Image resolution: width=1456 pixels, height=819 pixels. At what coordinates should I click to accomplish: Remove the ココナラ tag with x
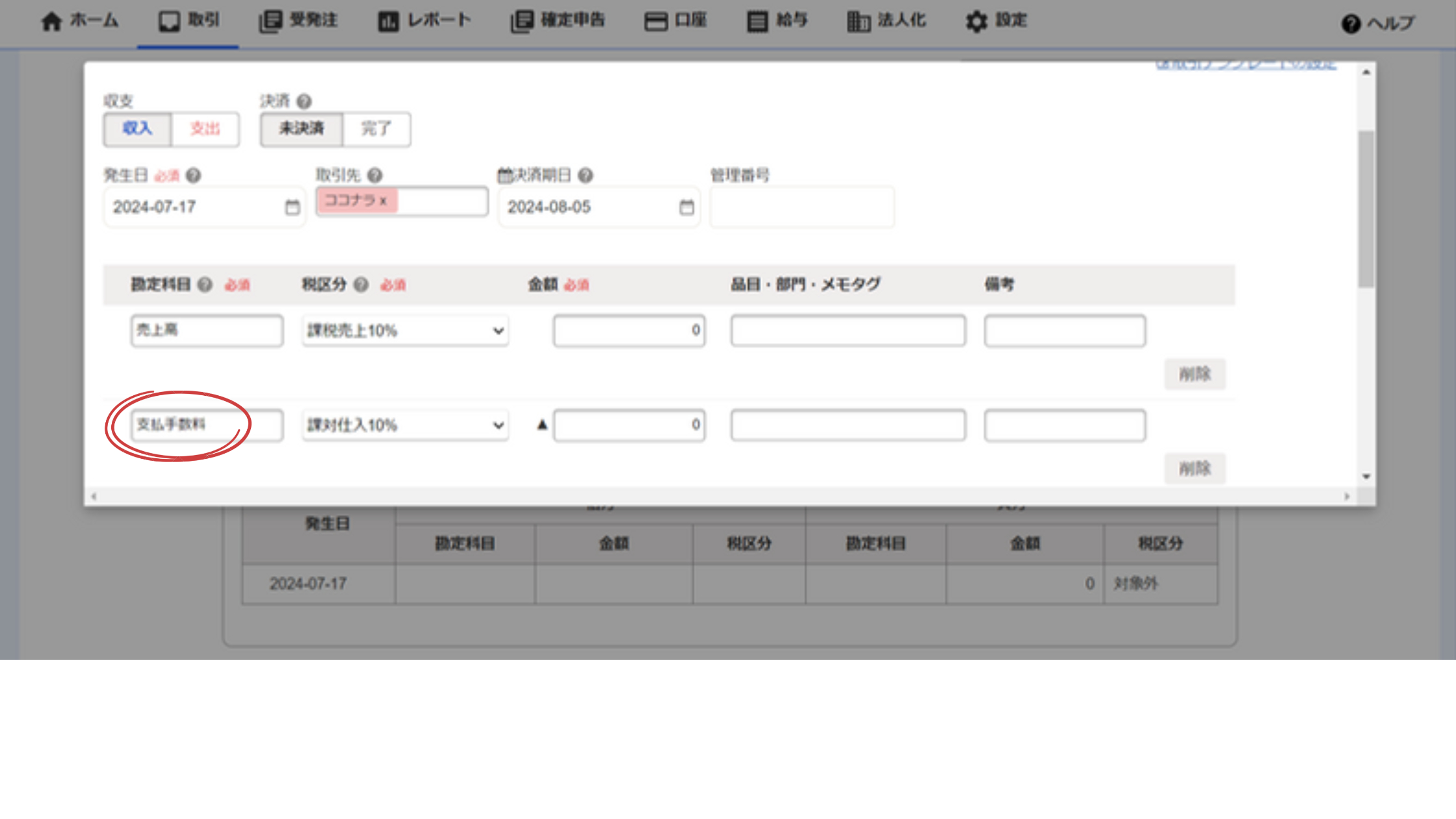coord(383,201)
